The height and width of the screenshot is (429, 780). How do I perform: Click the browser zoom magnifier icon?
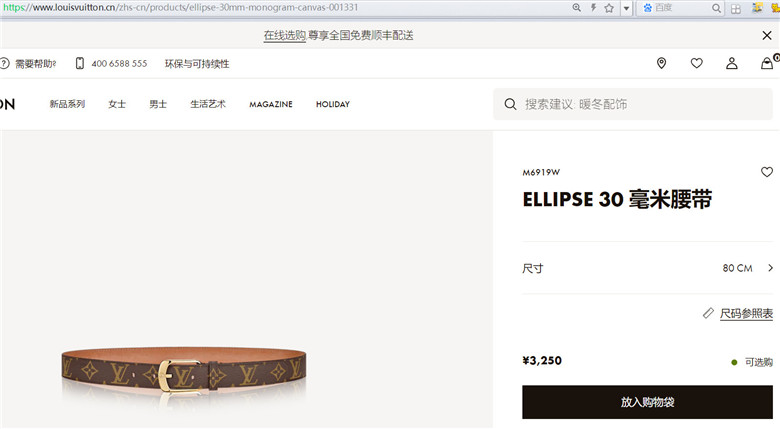tap(577, 7)
